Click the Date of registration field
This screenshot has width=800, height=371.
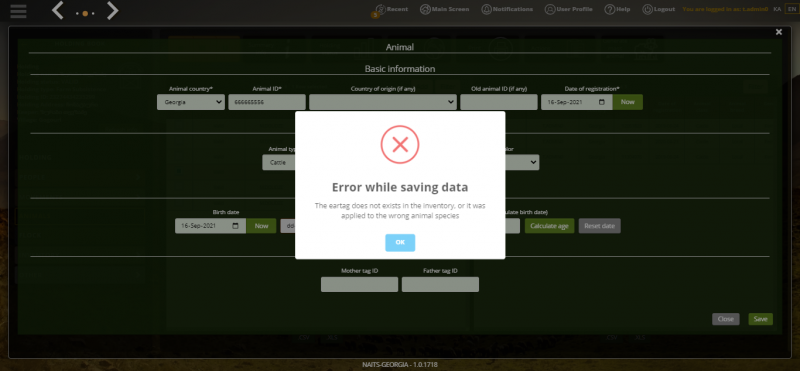click(577, 102)
